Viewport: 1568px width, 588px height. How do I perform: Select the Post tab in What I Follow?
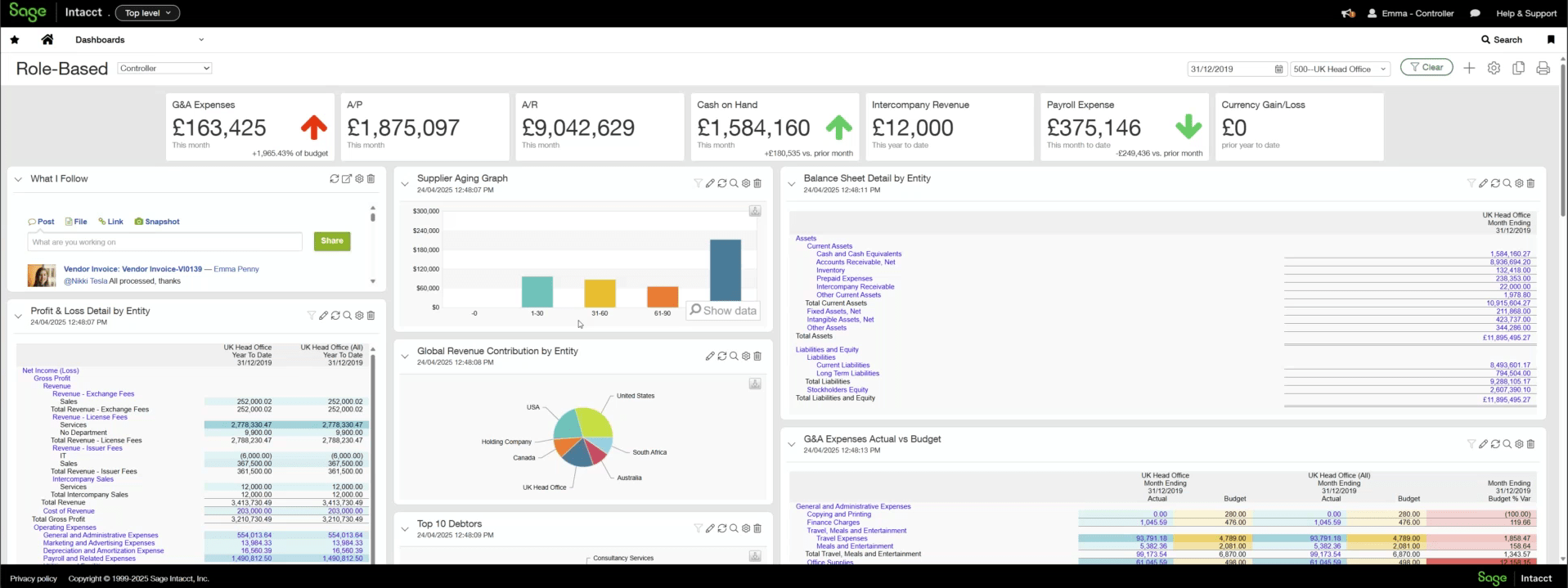click(41, 222)
